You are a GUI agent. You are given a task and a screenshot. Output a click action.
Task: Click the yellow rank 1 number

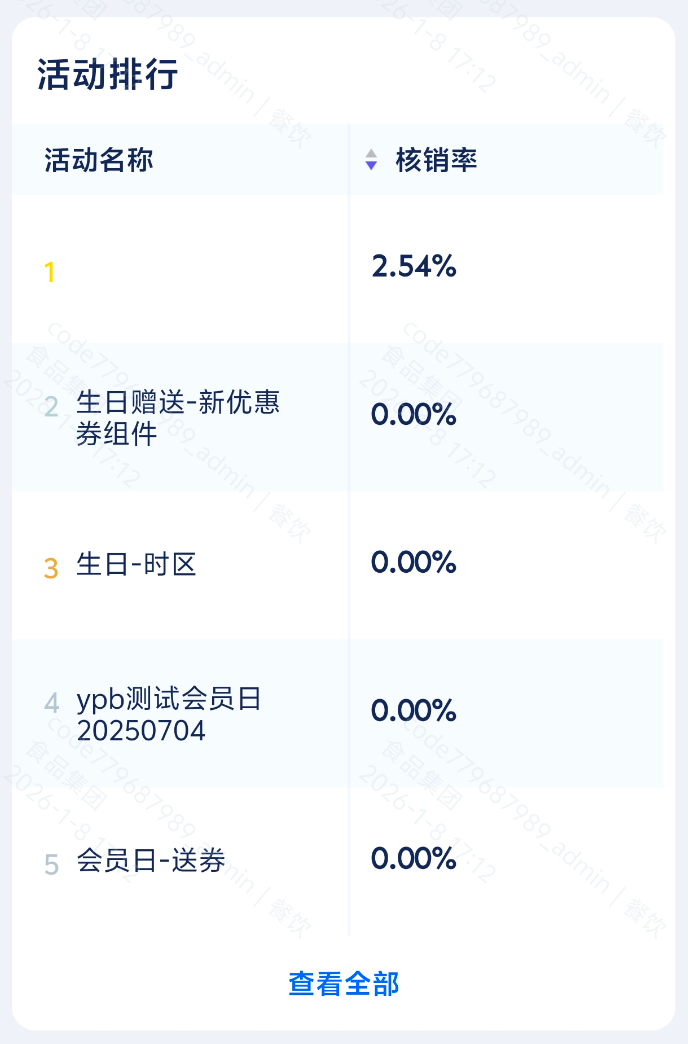[x=50, y=272]
